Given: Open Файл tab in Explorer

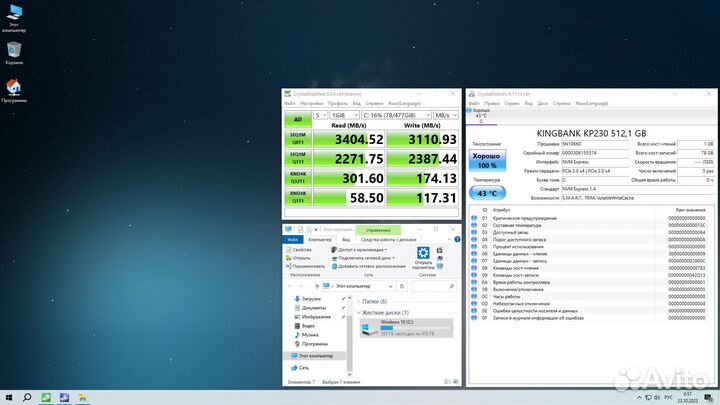Looking at the screenshot, I should 292,240.
